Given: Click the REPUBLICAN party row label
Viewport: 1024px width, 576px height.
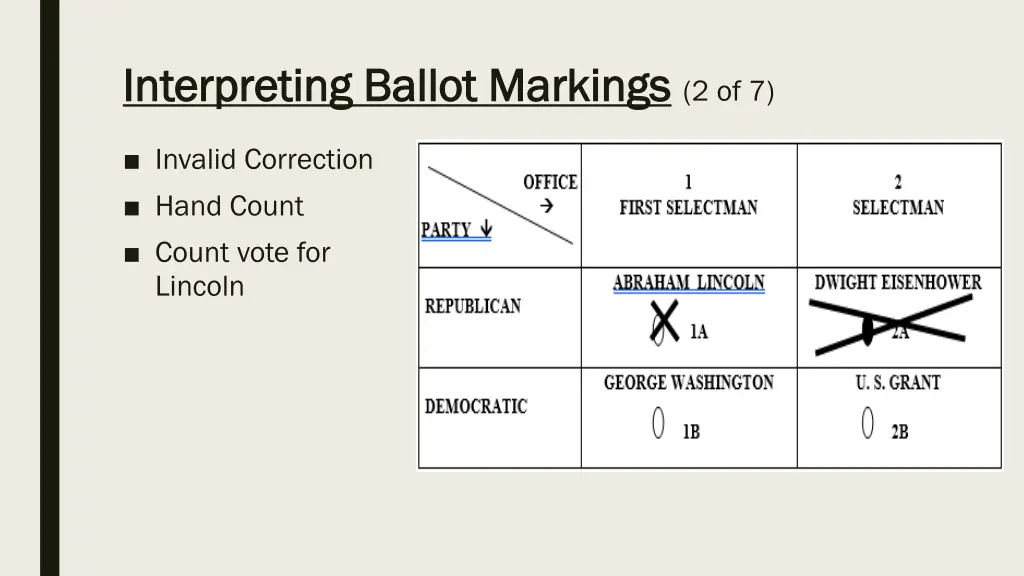Looking at the screenshot, I should 473,306.
